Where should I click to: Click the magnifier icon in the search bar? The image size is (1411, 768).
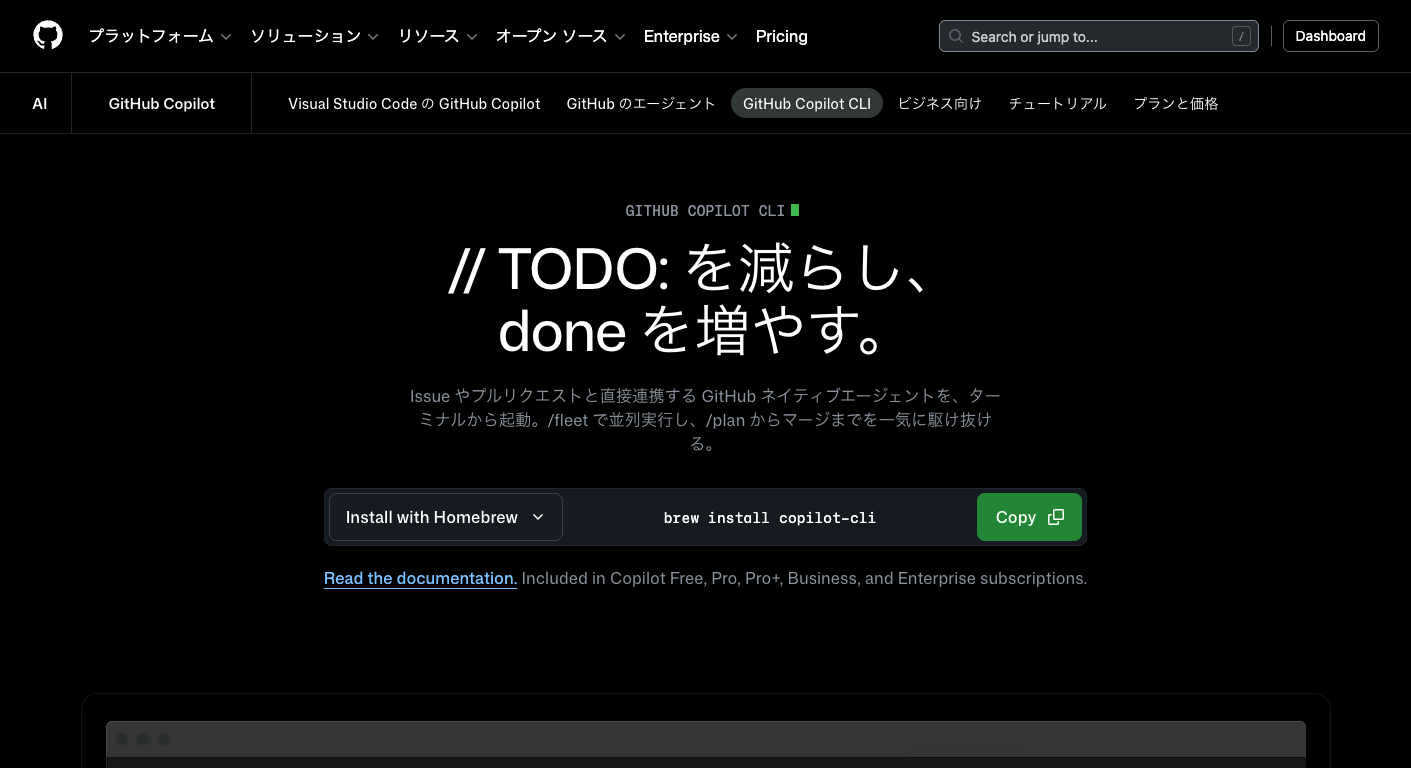(x=955, y=36)
